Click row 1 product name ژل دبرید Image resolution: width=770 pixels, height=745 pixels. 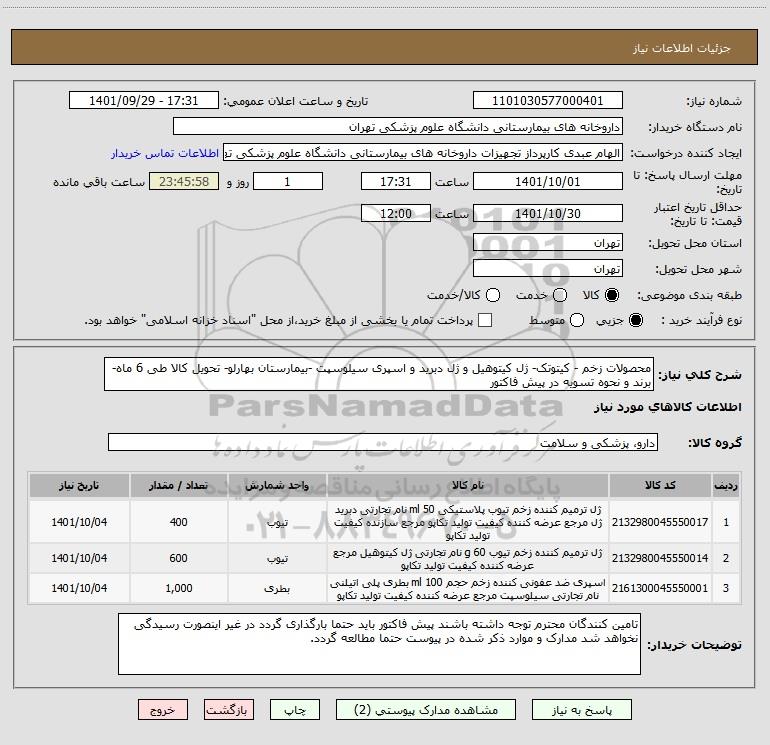(x=468, y=523)
